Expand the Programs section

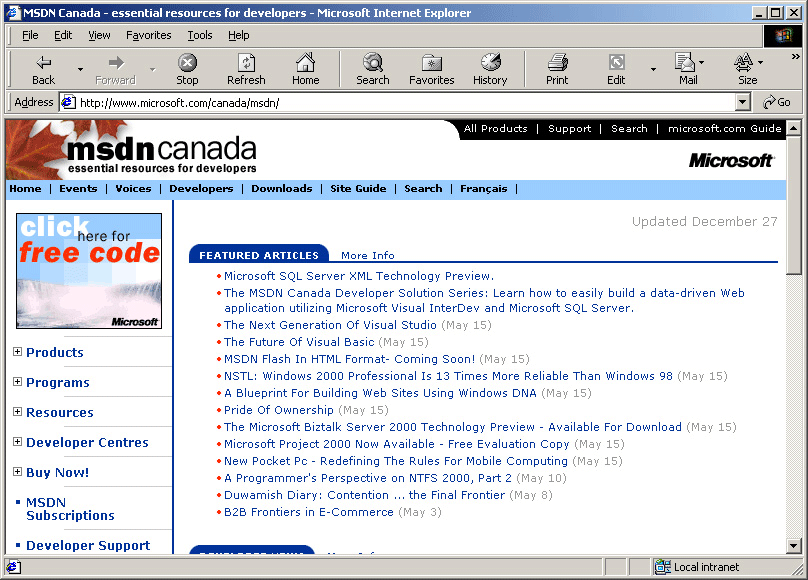pos(18,382)
